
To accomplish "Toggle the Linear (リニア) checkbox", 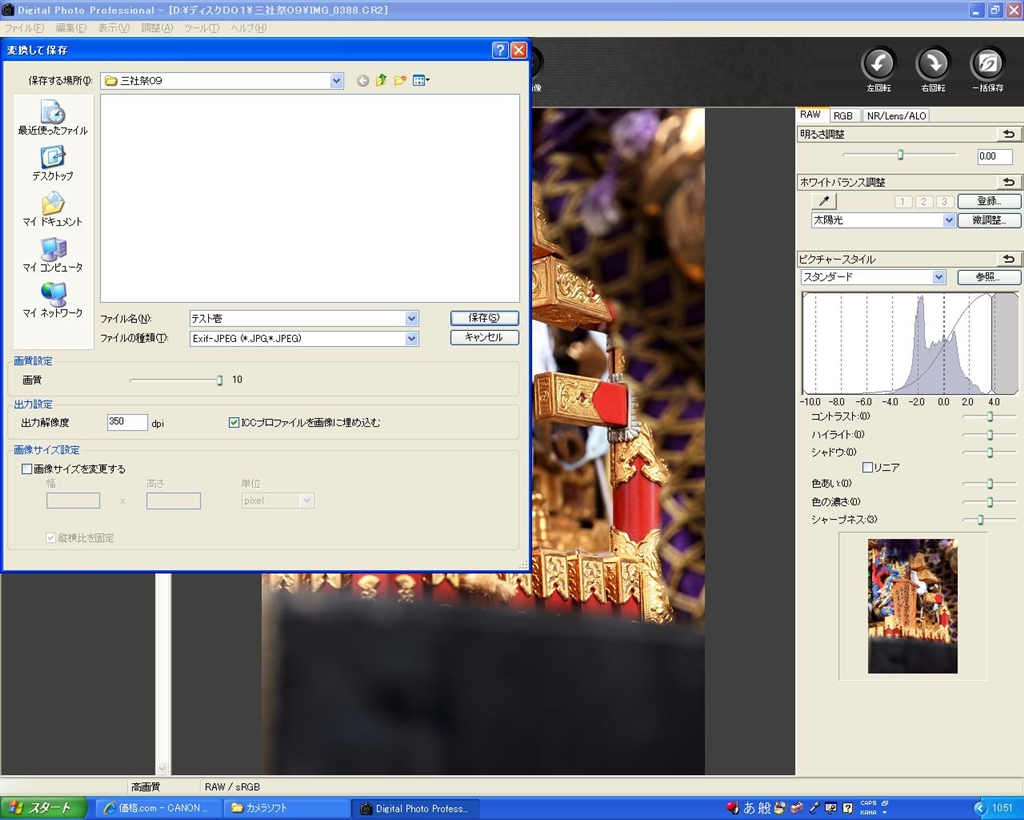I will 867,467.
